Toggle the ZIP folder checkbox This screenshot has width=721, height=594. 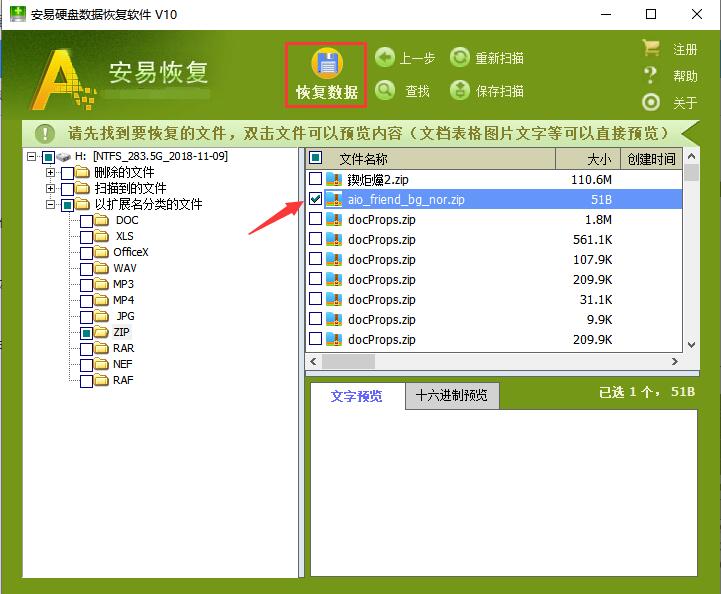(x=86, y=333)
